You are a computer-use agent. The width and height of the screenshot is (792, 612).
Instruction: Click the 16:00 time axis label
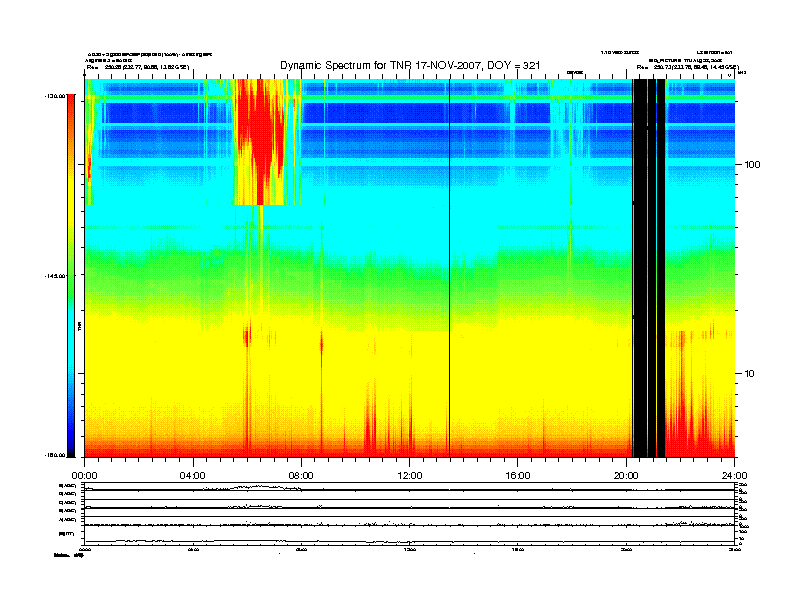click(518, 476)
